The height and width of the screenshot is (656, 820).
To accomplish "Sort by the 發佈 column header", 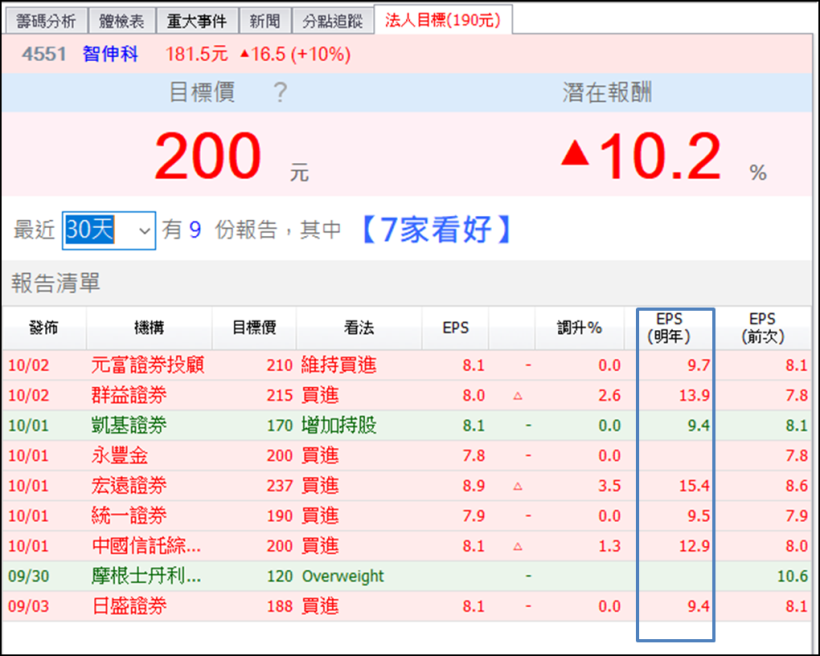I will tap(44, 328).
